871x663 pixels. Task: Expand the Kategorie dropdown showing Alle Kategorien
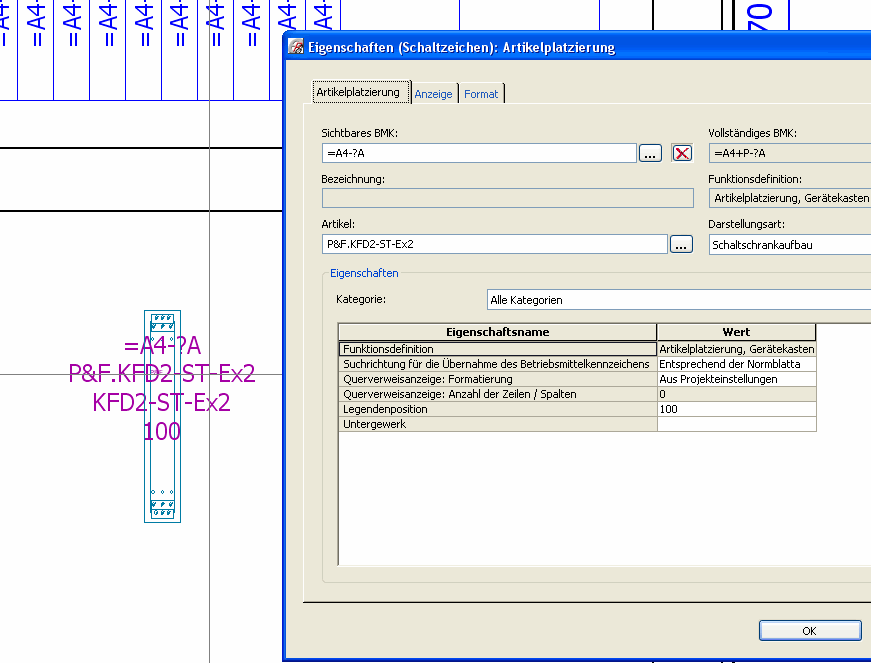(x=678, y=300)
